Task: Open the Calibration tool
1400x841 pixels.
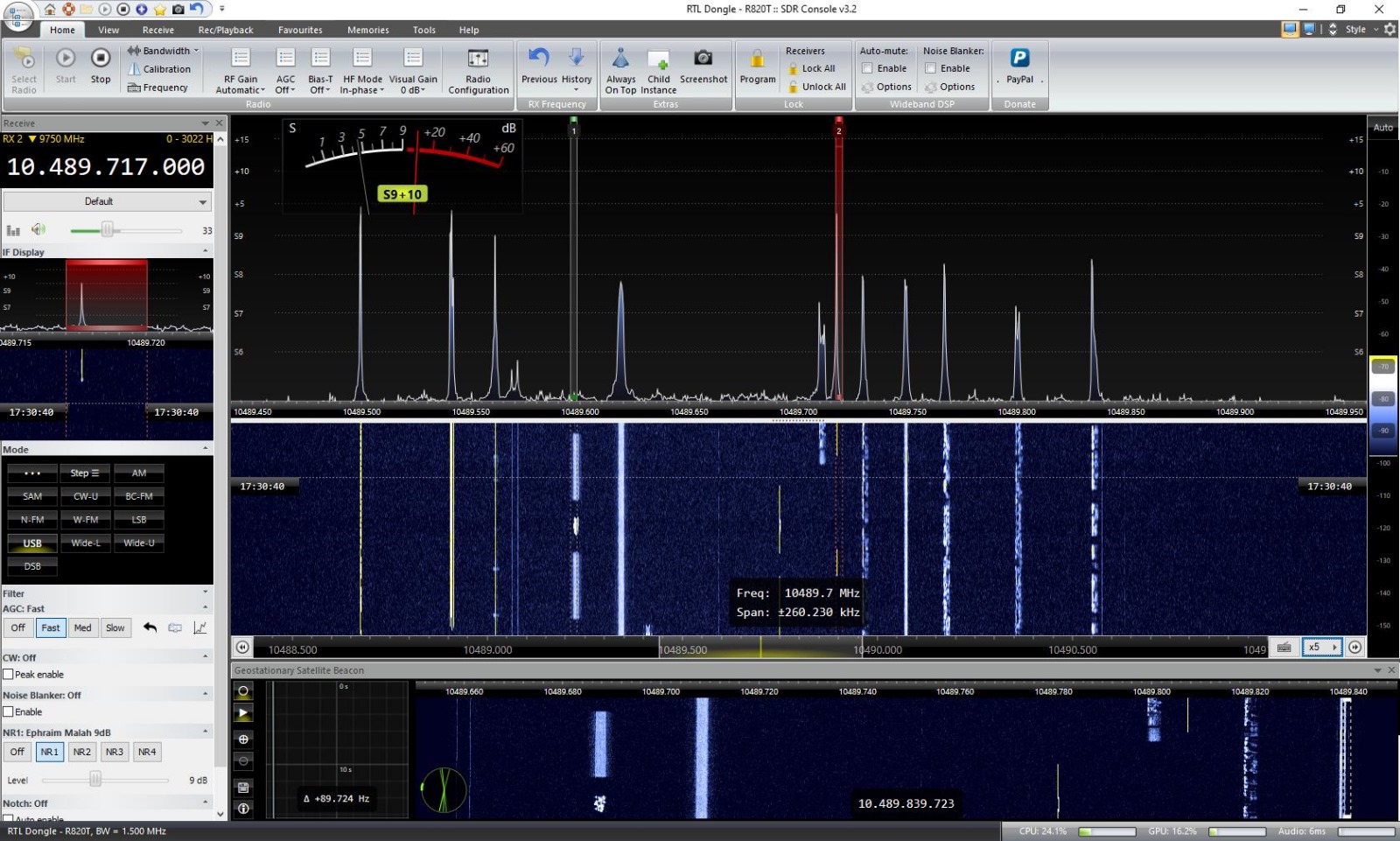Action: click(x=159, y=69)
